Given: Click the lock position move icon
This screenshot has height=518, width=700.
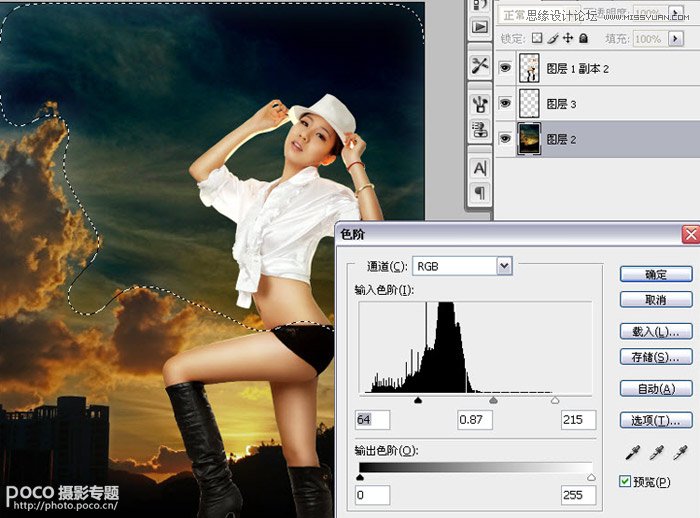Looking at the screenshot, I should tap(568, 38).
